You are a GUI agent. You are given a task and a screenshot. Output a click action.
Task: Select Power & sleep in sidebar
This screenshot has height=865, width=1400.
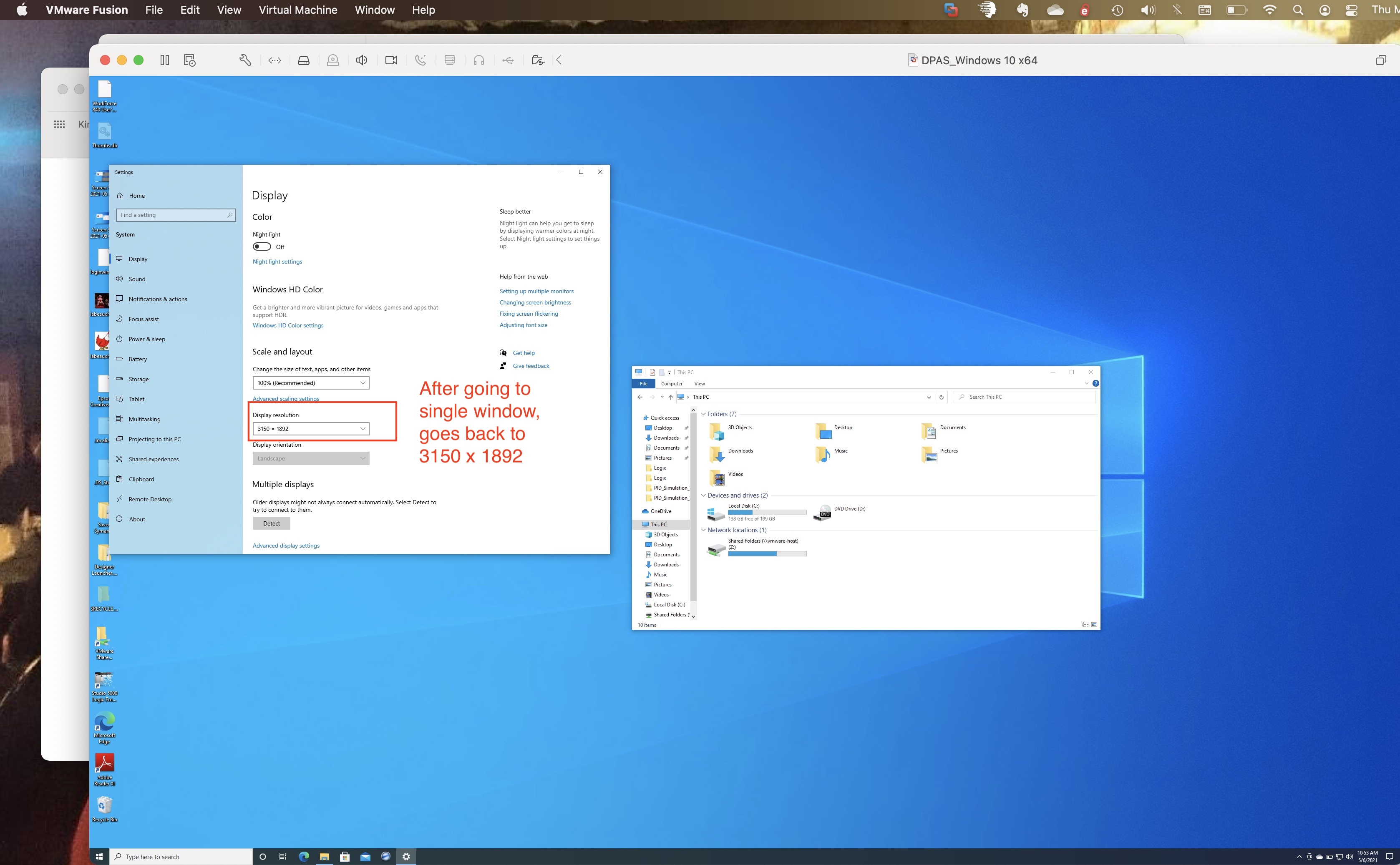146,339
